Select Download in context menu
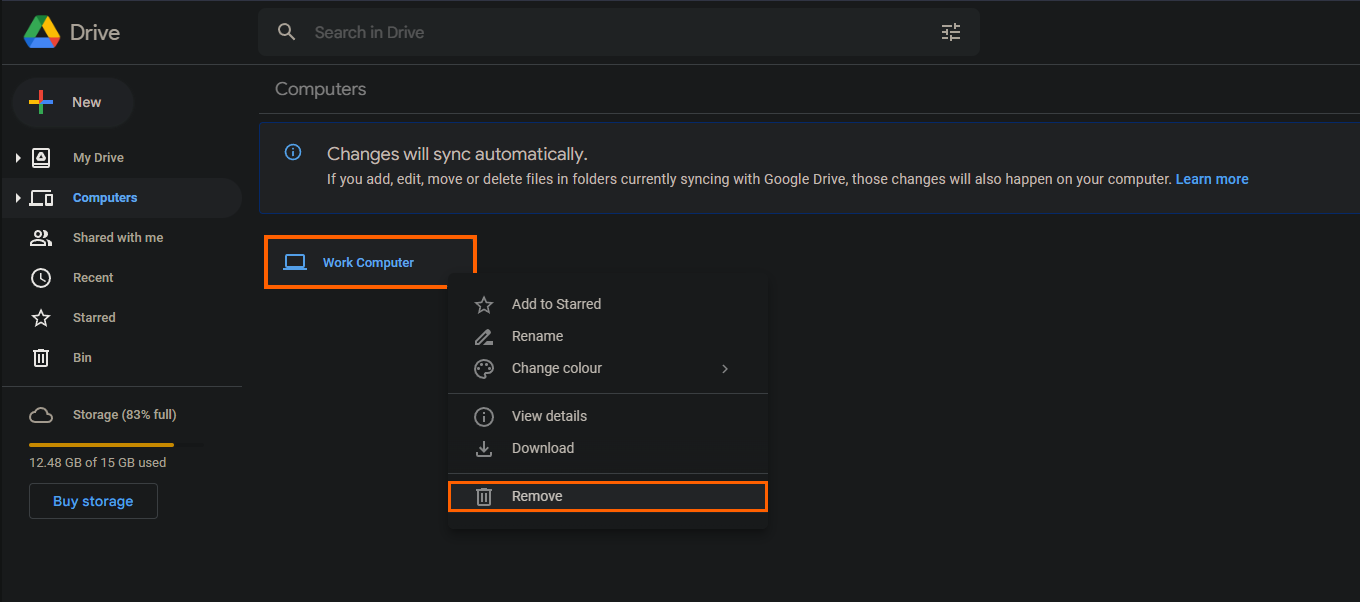 click(x=608, y=448)
